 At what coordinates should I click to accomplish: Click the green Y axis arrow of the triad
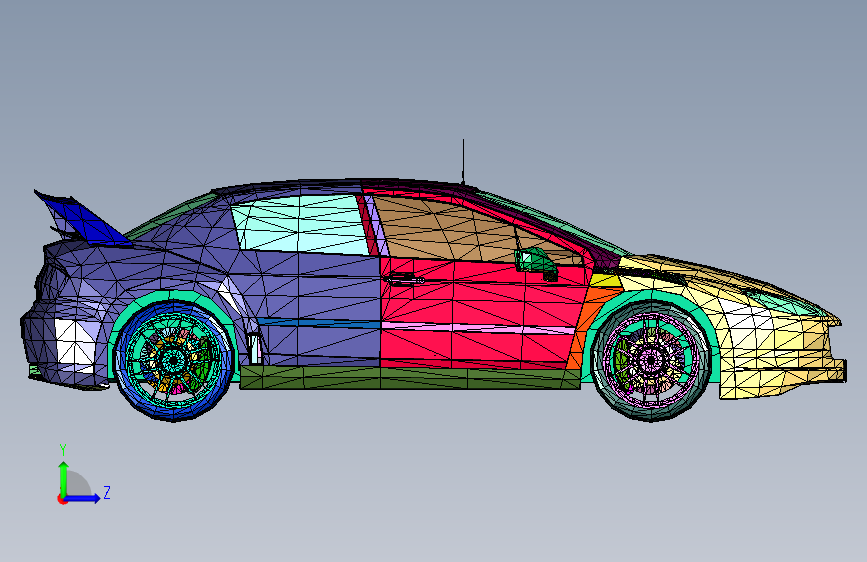coord(64,479)
